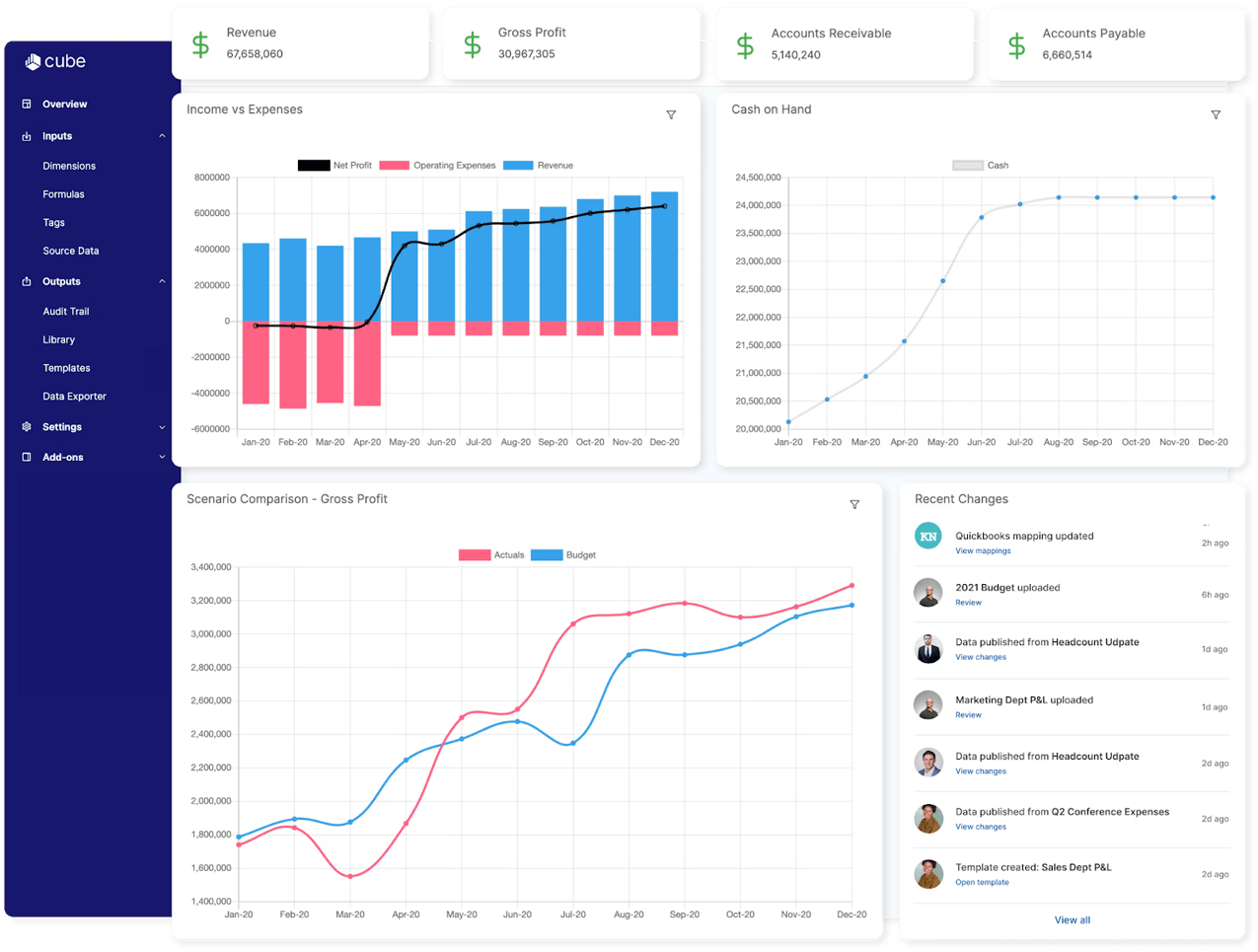Toggle Actuals legend in Scenario Comparison
This screenshot has height=952, width=1258.
(x=491, y=555)
